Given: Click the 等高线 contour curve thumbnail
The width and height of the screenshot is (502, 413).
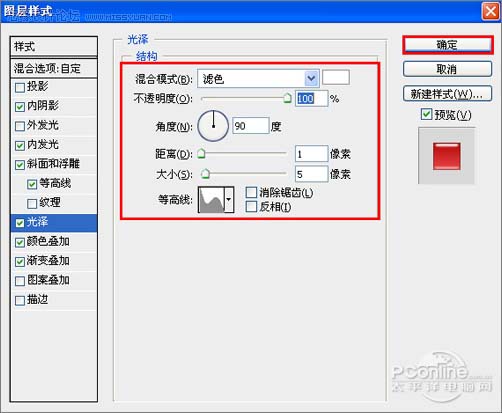Looking at the screenshot, I should pos(211,200).
